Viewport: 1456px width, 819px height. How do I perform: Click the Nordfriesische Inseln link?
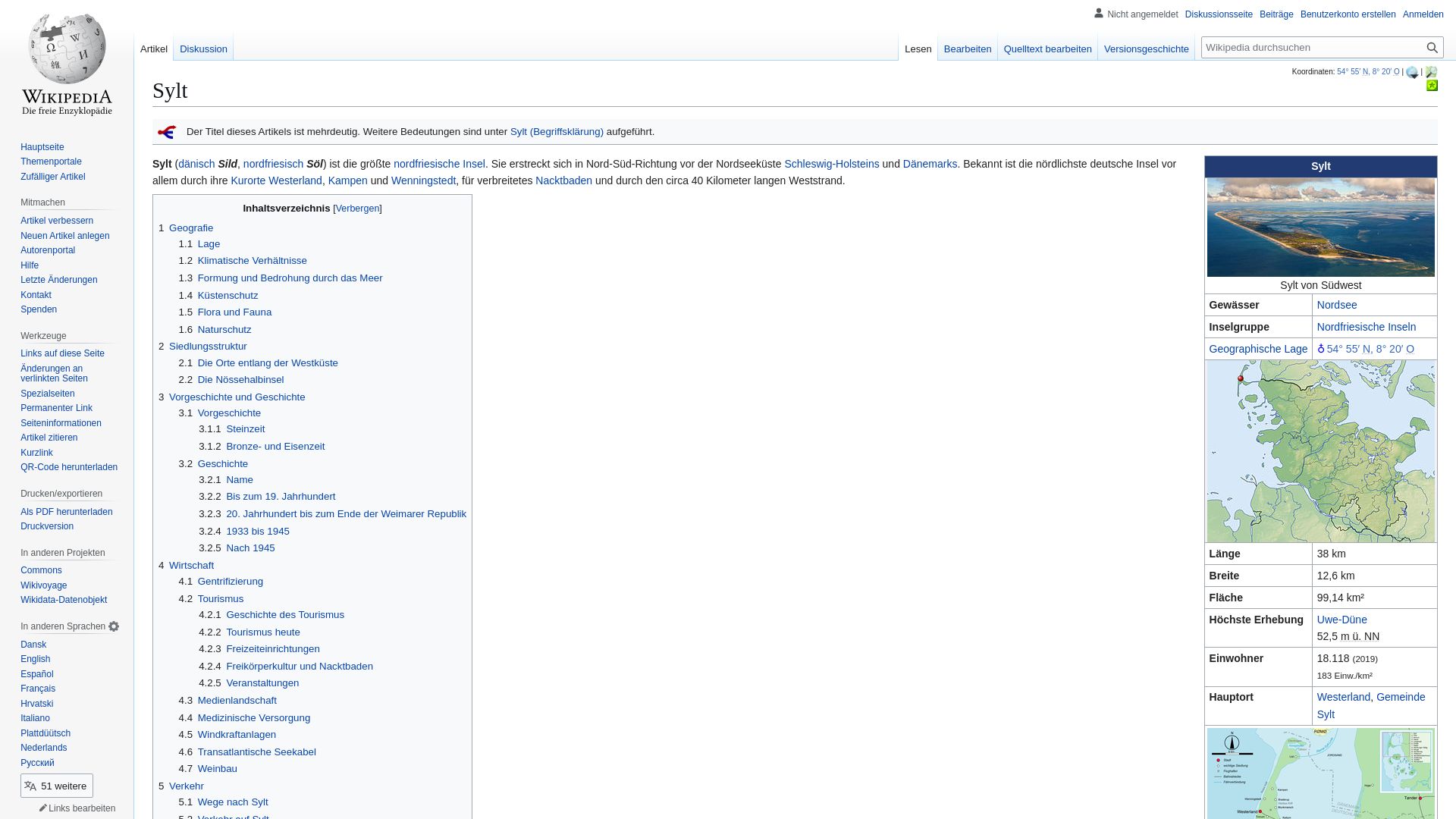[x=1366, y=326]
